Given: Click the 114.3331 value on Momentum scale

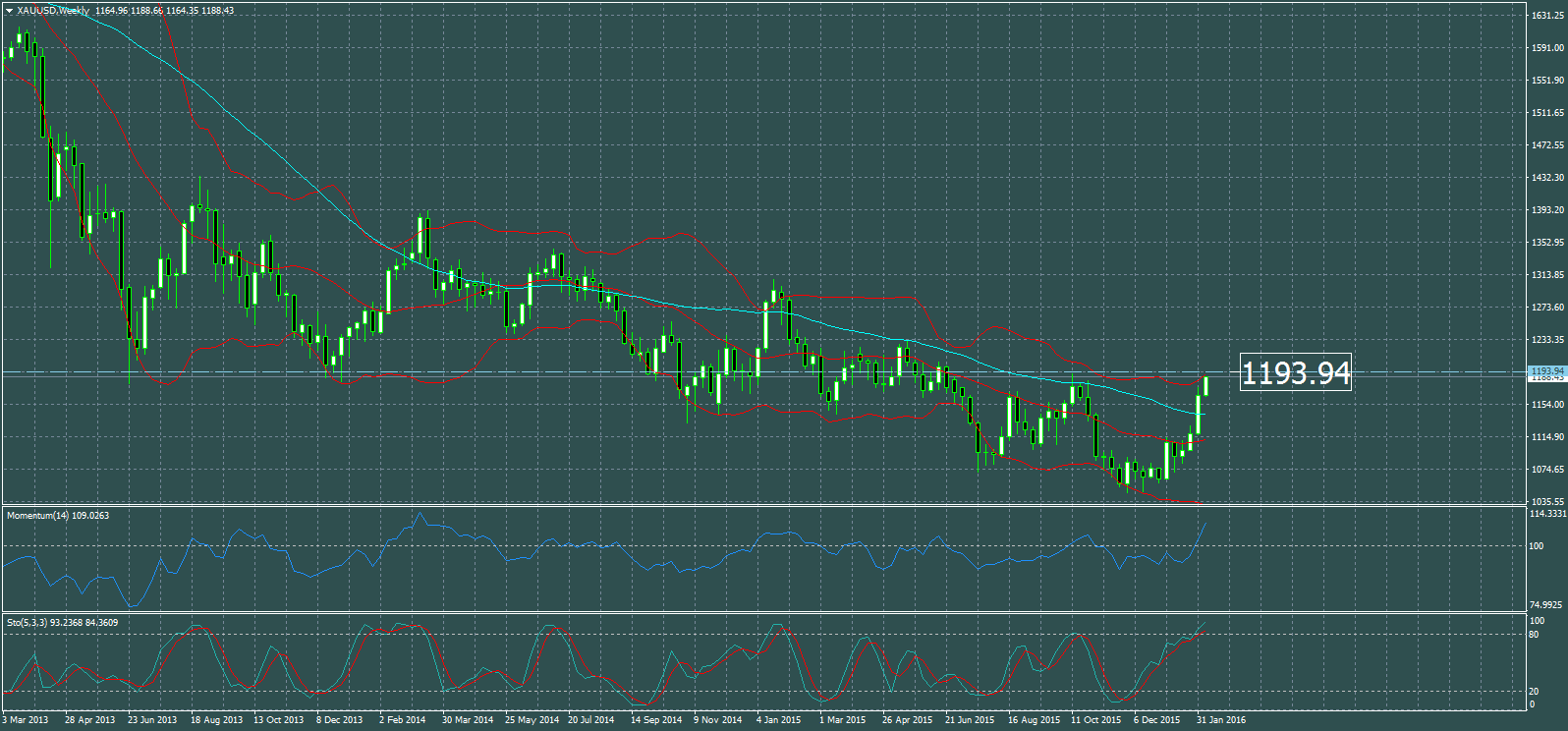Looking at the screenshot, I should [x=1547, y=514].
